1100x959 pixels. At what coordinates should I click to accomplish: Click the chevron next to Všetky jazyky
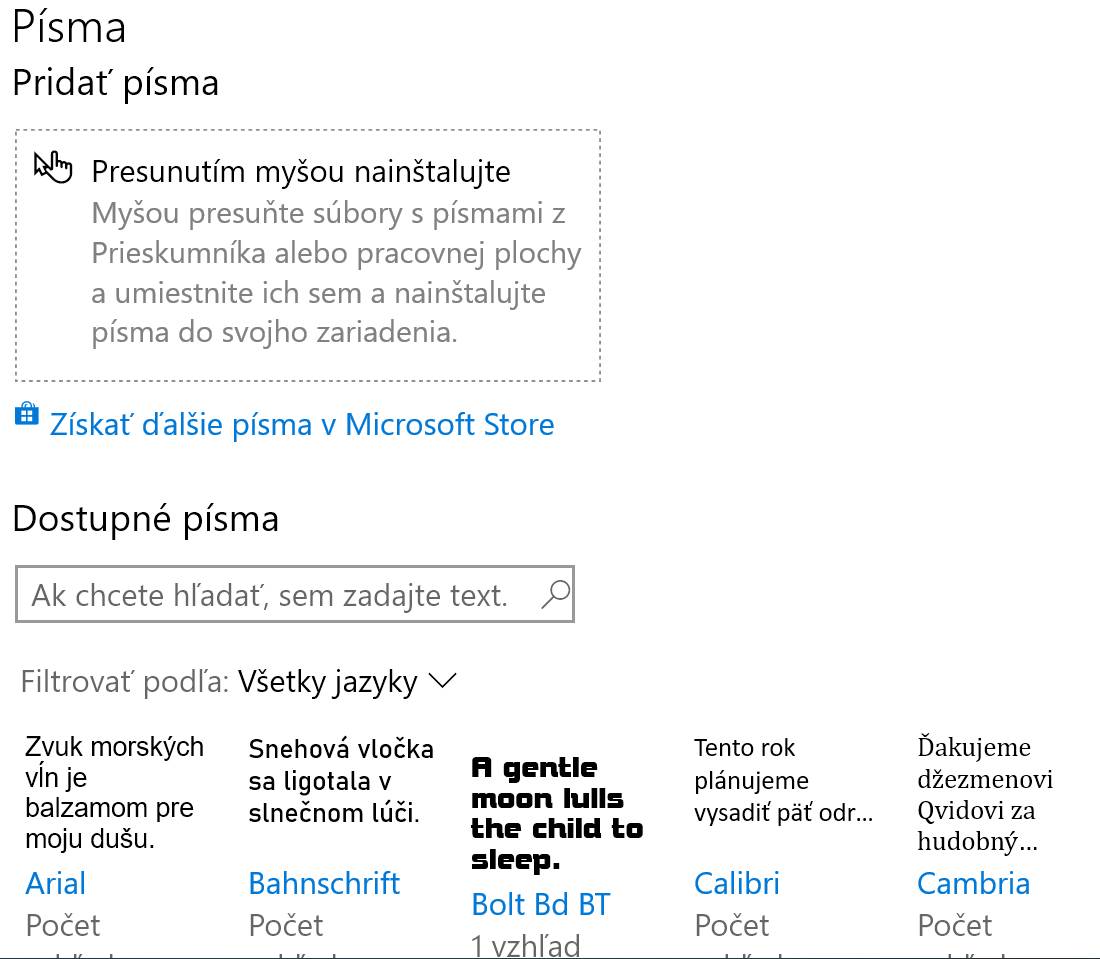point(443,680)
